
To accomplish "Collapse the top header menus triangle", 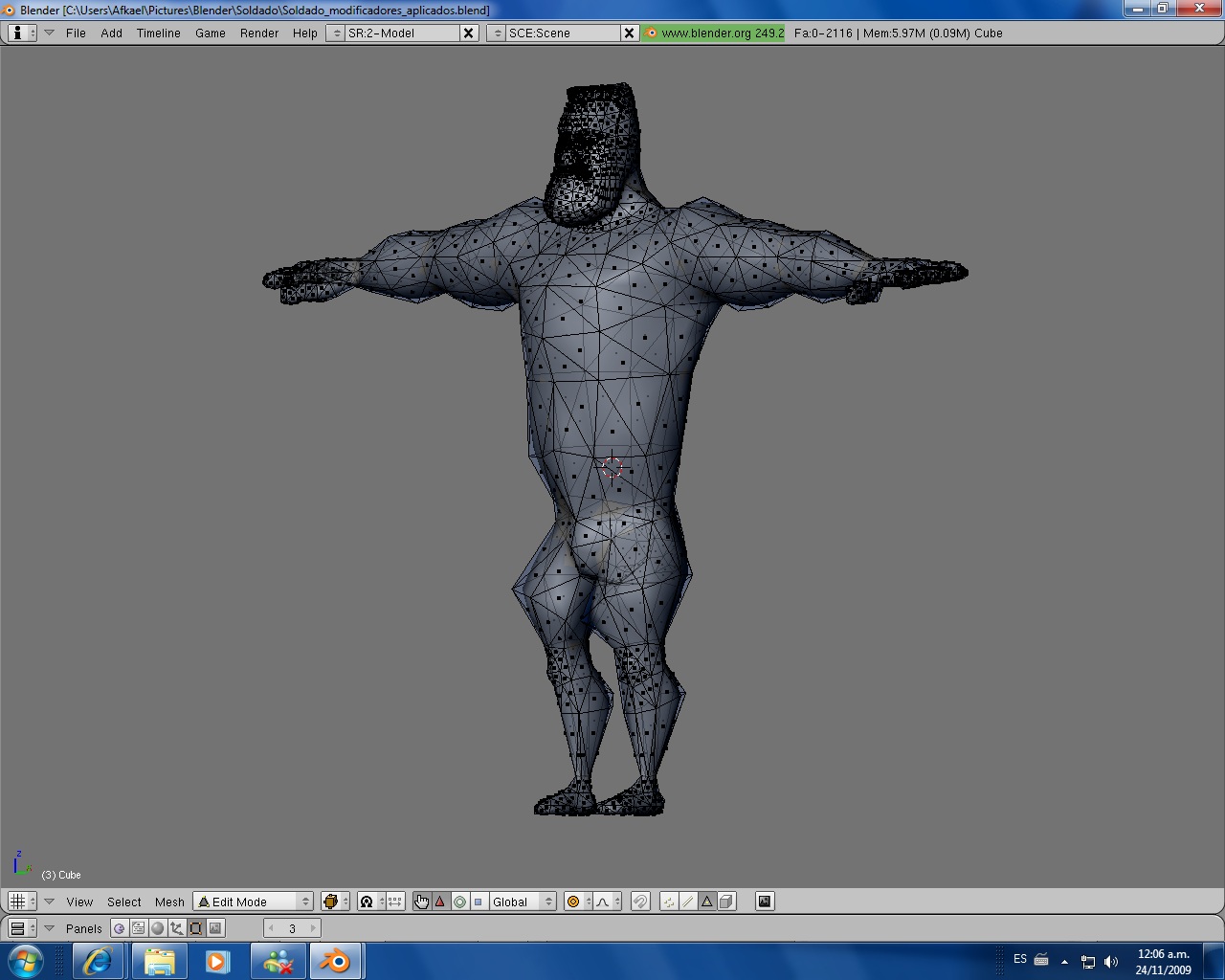I will 49,33.
